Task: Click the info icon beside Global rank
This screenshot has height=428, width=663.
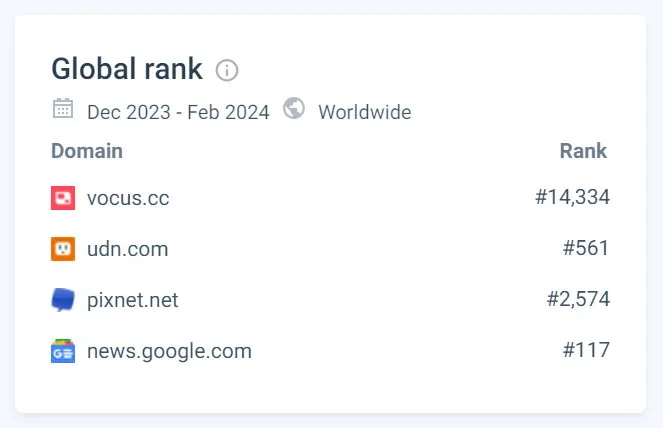Action: (228, 70)
